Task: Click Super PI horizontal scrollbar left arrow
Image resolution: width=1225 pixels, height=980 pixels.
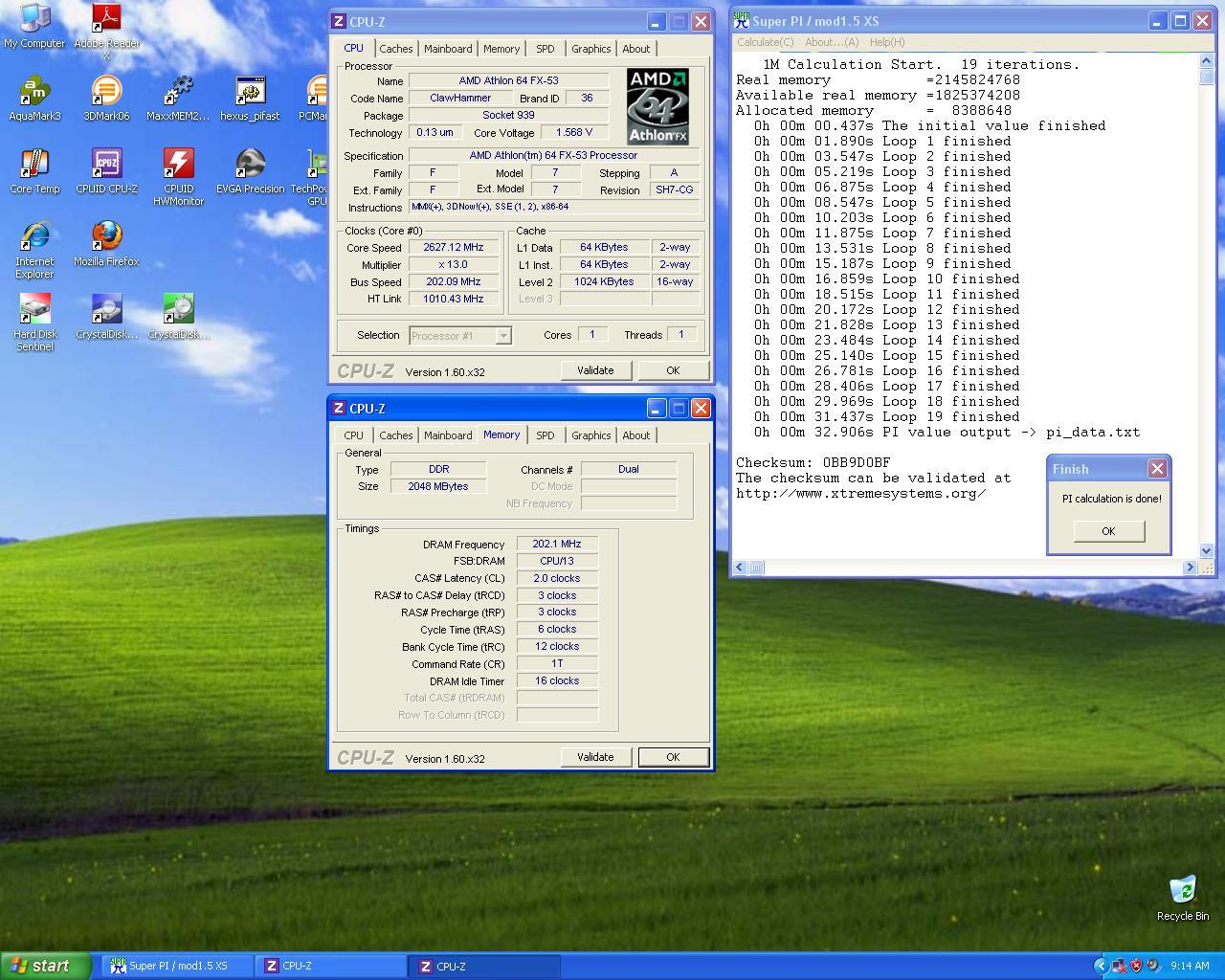Action: 740,568
